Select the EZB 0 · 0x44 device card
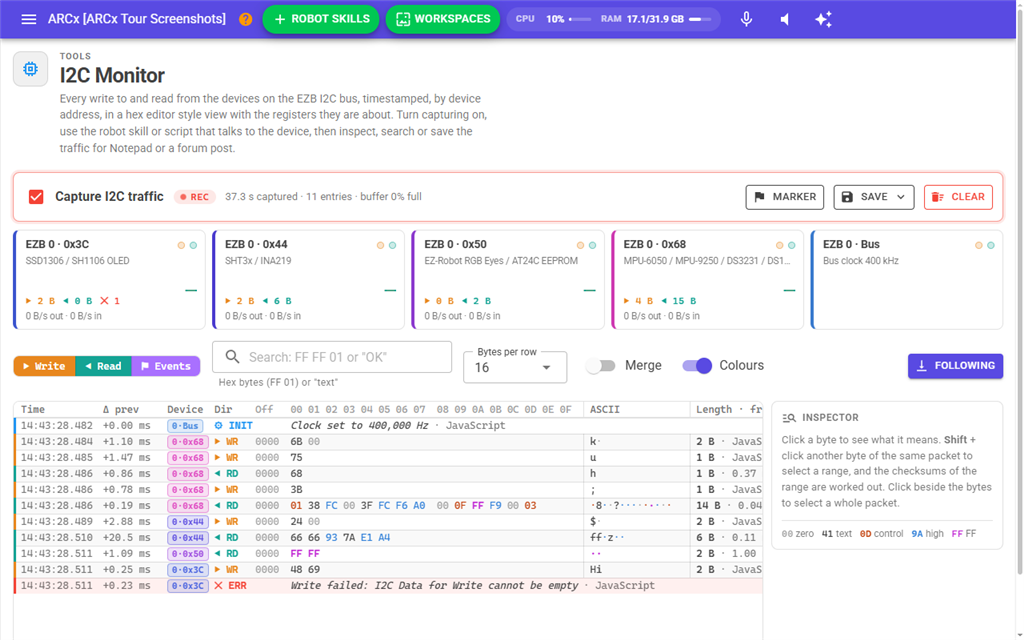 [308, 280]
